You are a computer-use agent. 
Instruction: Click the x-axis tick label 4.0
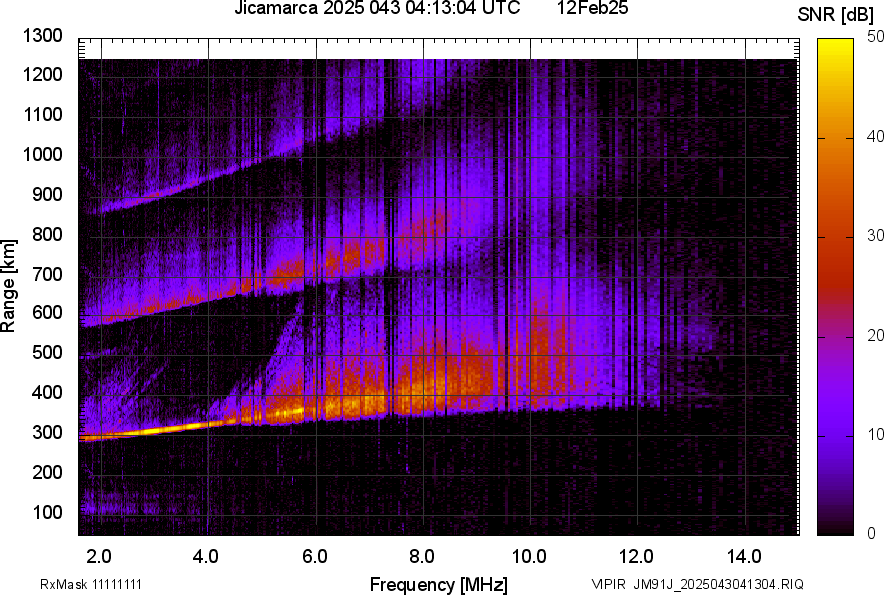pyautogui.click(x=206, y=557)
